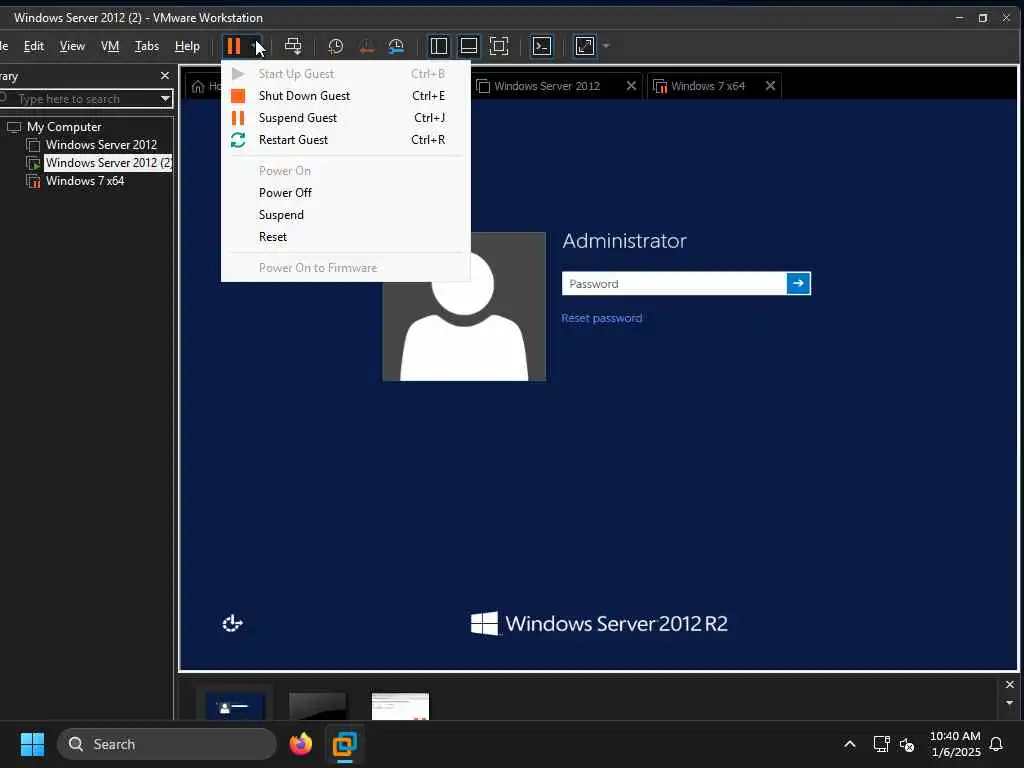Switch to the Windows Server 2012 tab
Screen dimensions: 1024x768
tap(547, 86)
